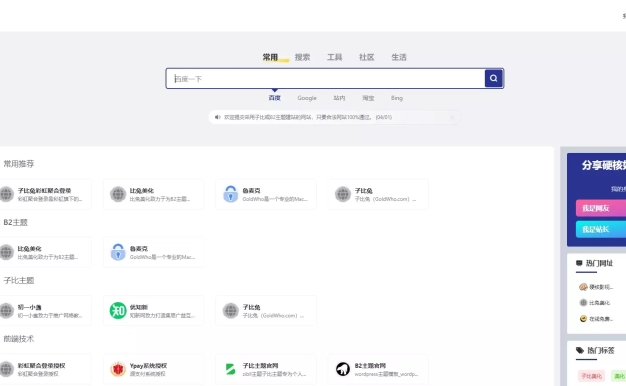Click 鲁素克 lock icon under B2主题
The height and width of the screenshot is (386, 626).
118,252
